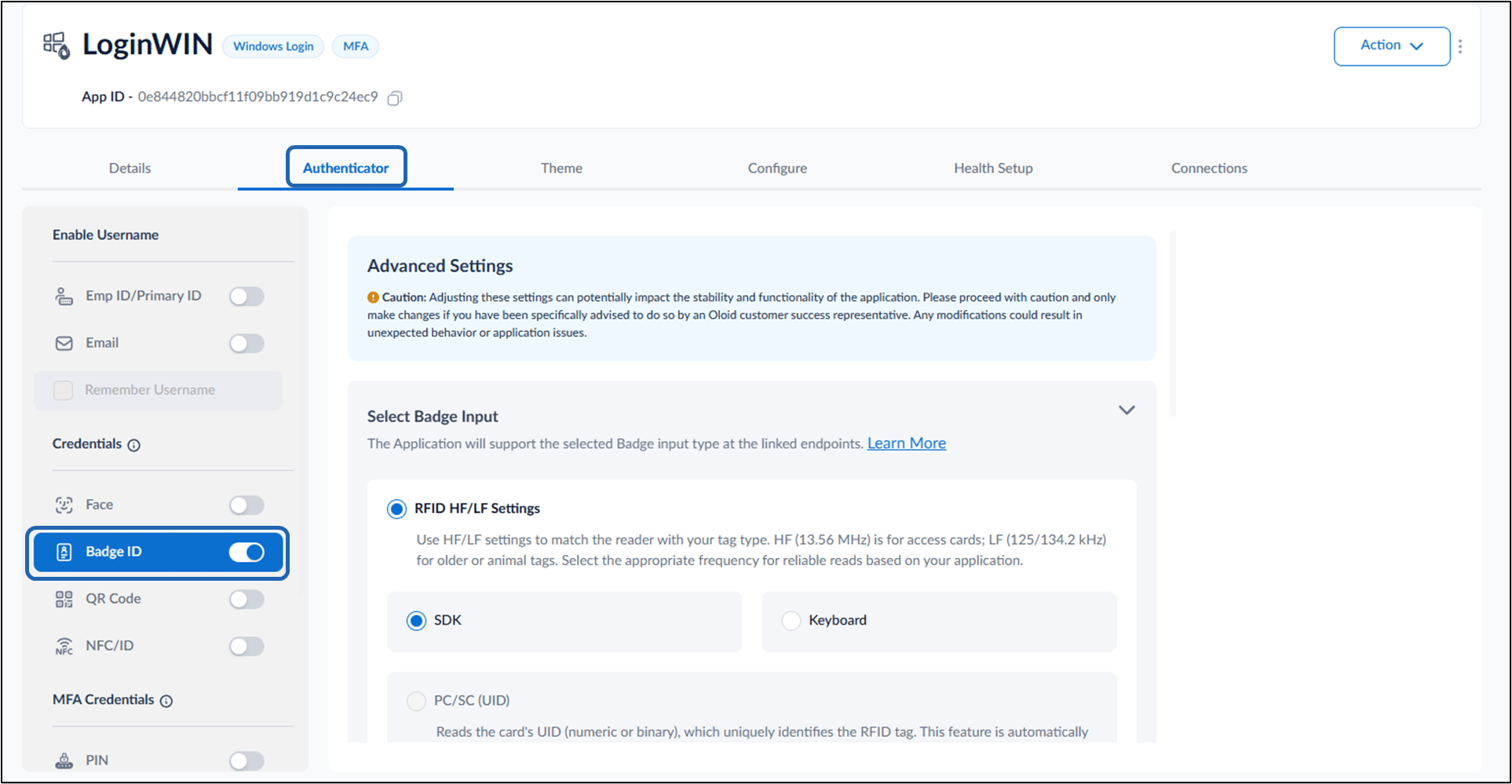Click the settings panel vertical scrollbar
1512x784 pixels.
coord(1172,323)
